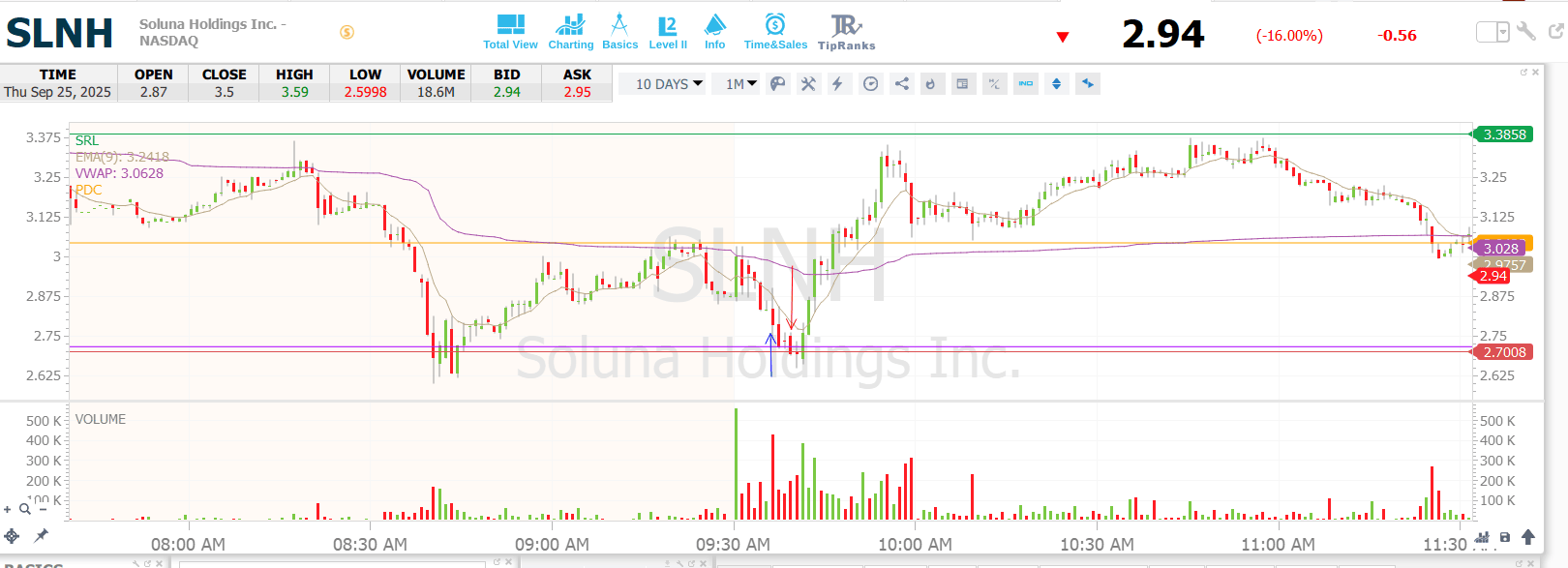Image resolution: width=1568 pixels, height=568 pixels.
Task: Click the PDC indicator label
Action: click(89, 190)
